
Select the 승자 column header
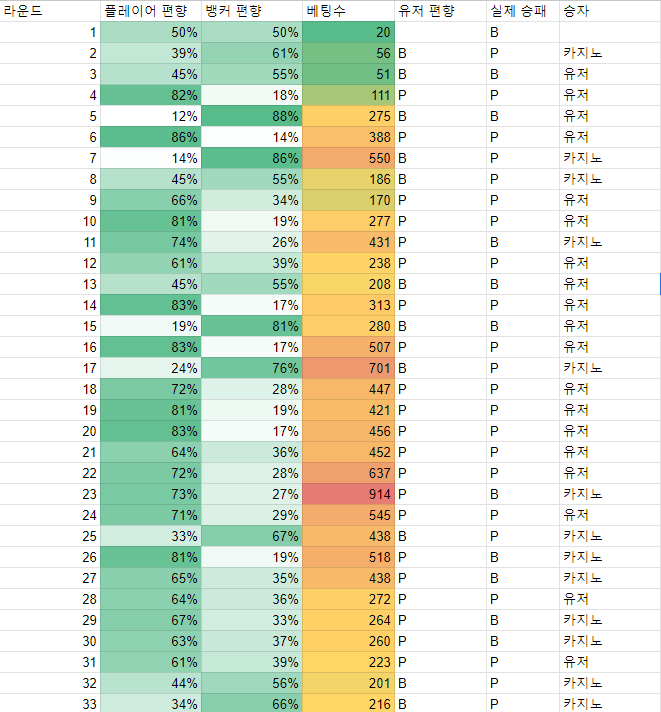(610, 10)
